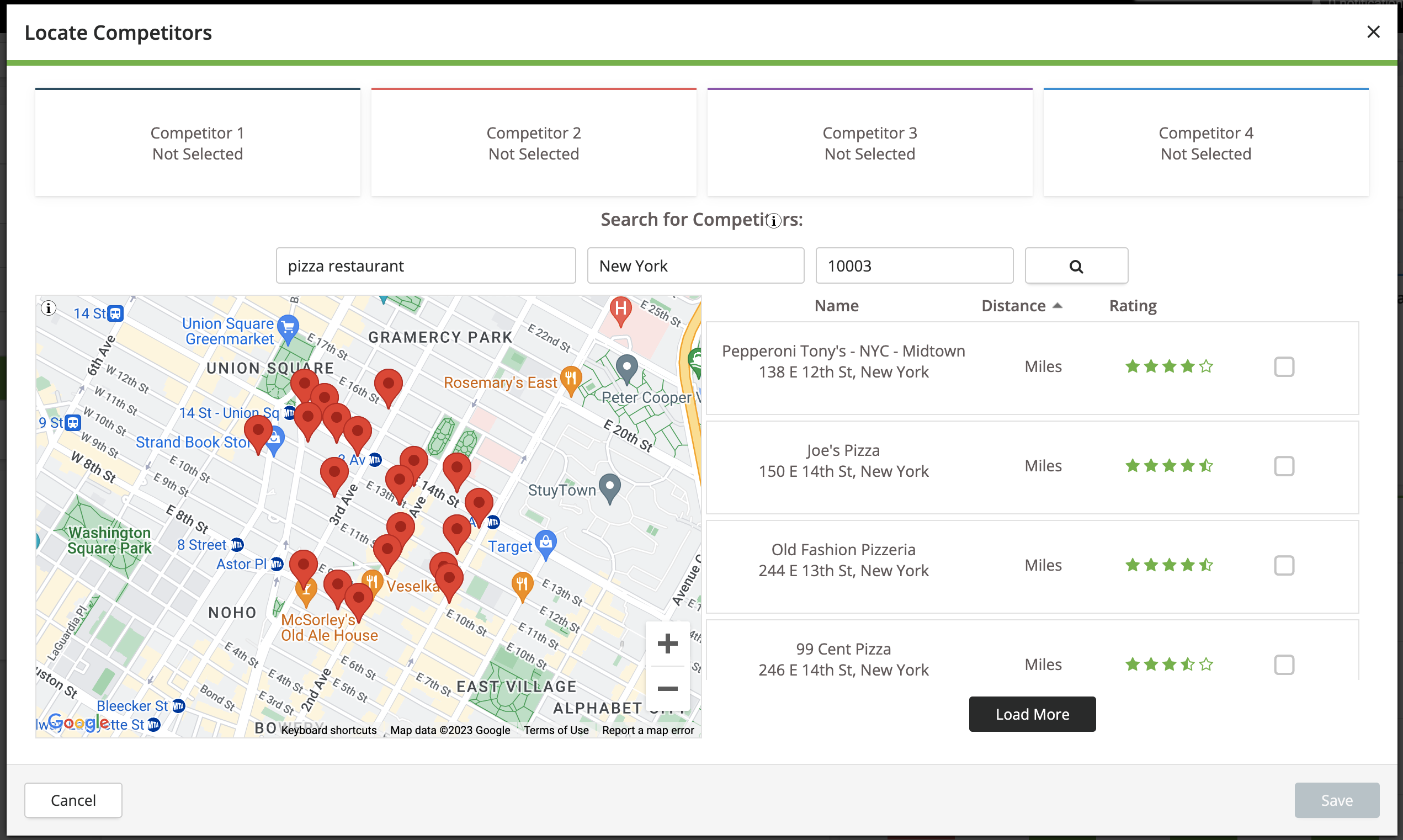Click the magnifier search button
Screen dimensions: 1403x840
1076,266
